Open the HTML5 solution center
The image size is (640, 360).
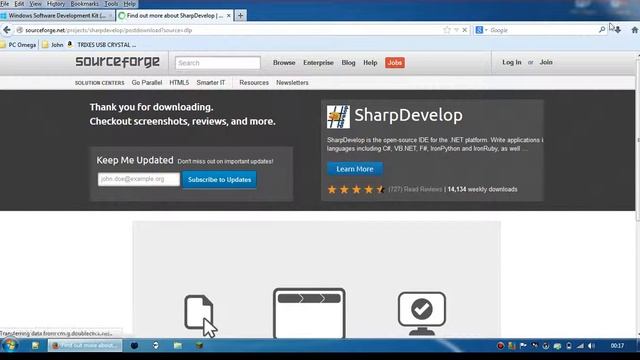tap(179, 82)
